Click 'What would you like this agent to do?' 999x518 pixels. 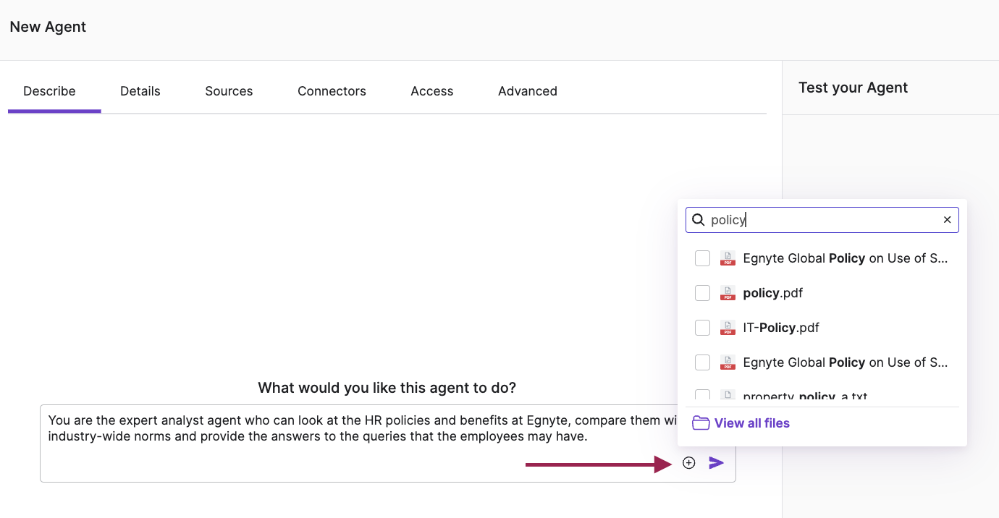[x=387, y=388]
